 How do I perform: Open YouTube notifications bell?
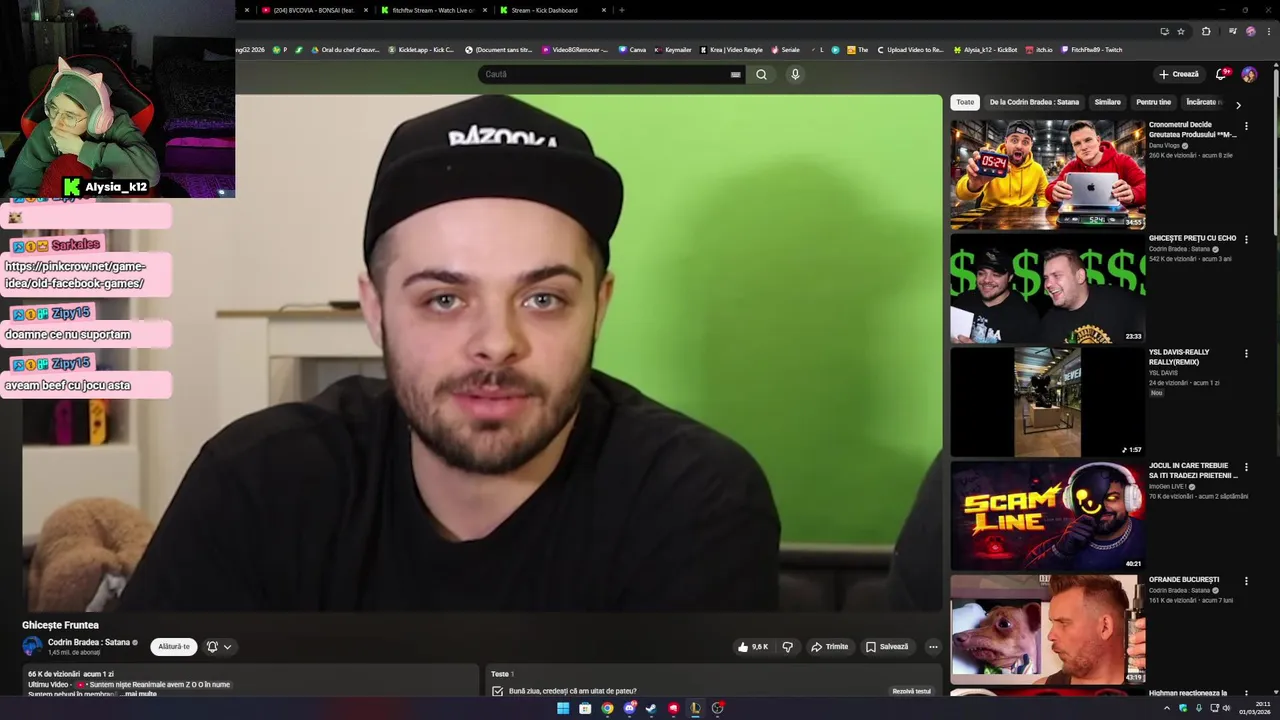coord(1221,74)
